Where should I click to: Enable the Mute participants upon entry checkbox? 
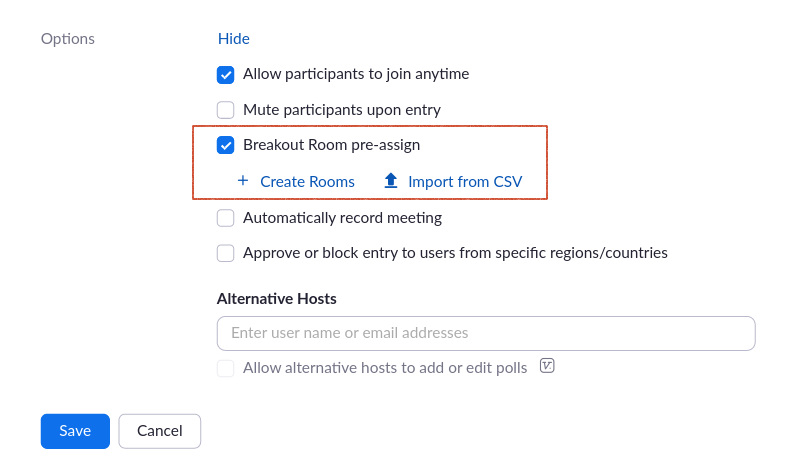(226, 110)
